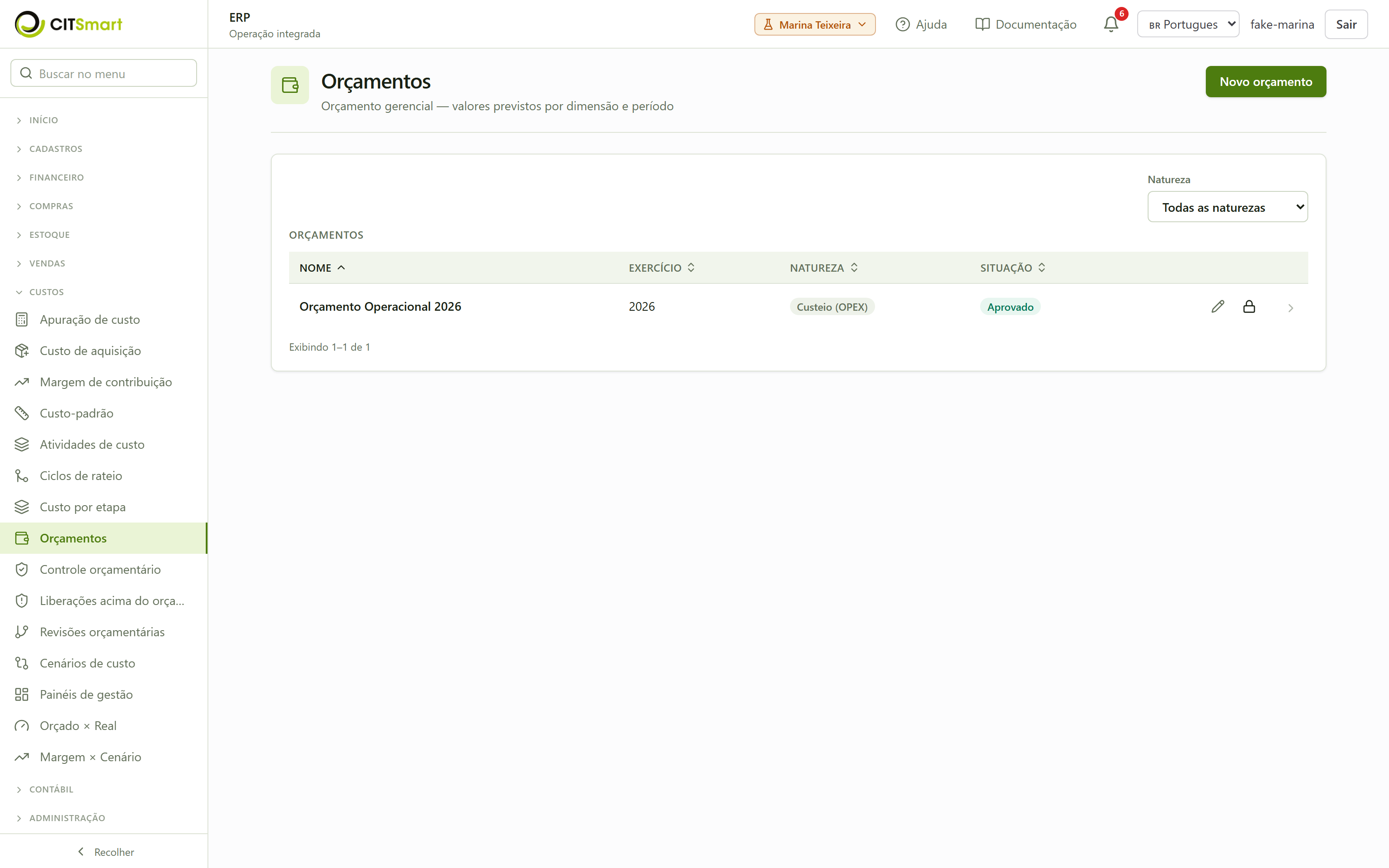This screenshot has height=868, width=1389.
Task: Open the Documentação link
Action: (1025, 24)
